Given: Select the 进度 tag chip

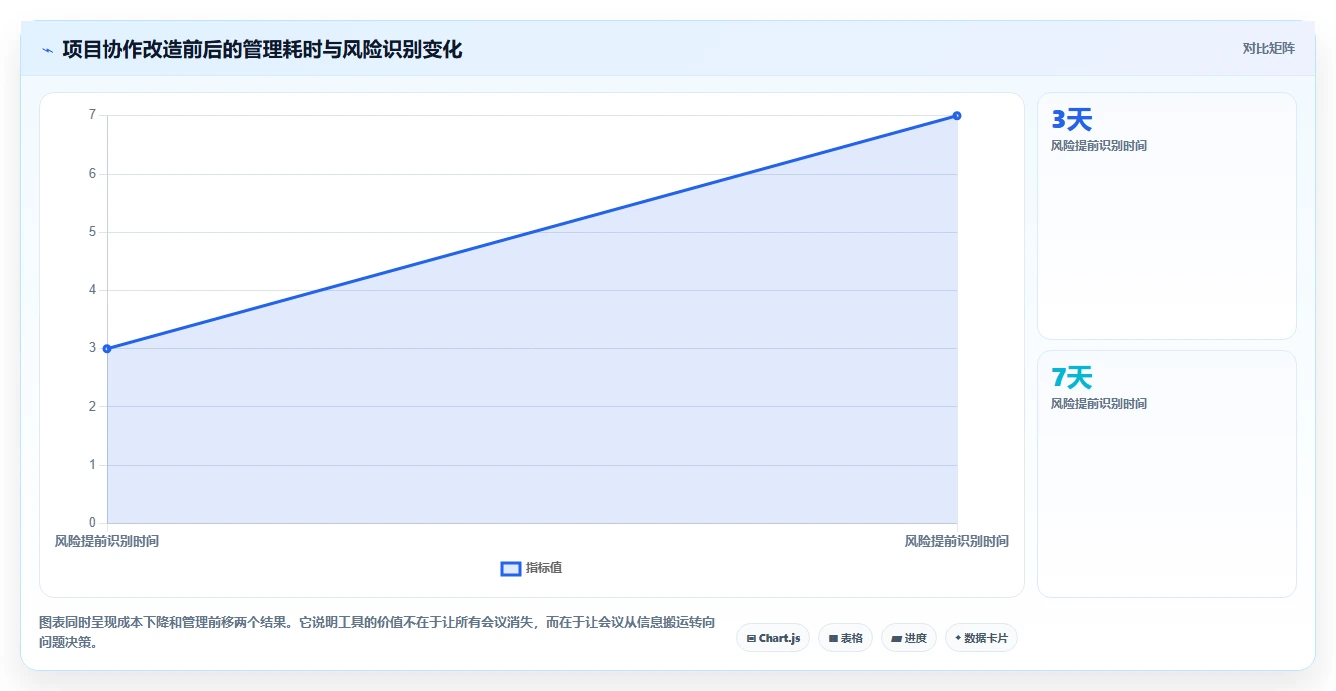Looking at the screenshot, I should [908, 638].
